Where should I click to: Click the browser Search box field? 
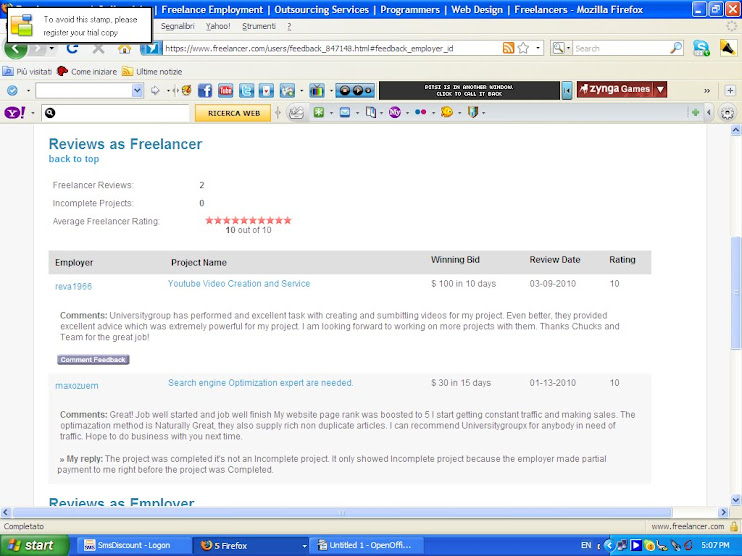pos(621,48)
